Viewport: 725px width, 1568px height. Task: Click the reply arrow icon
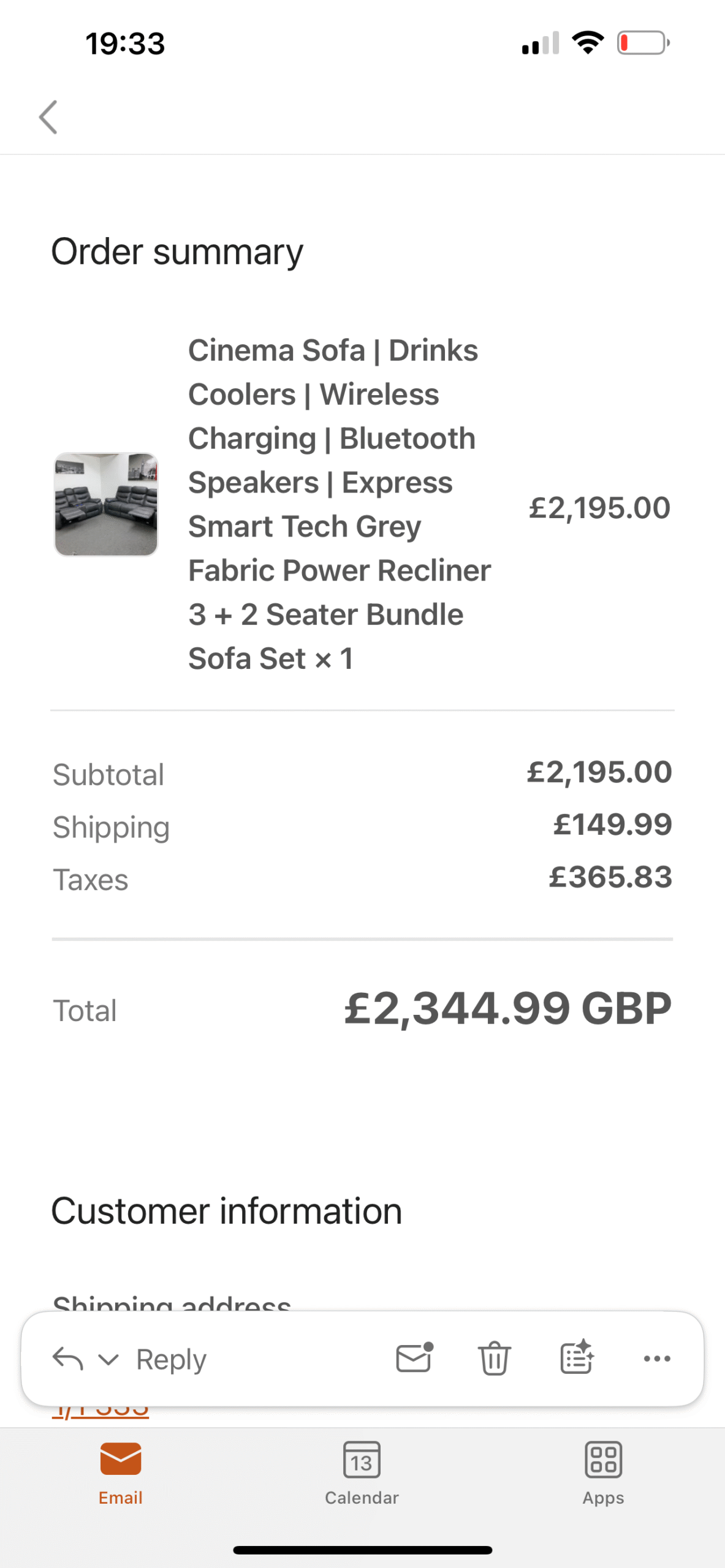click(67, 1359)
